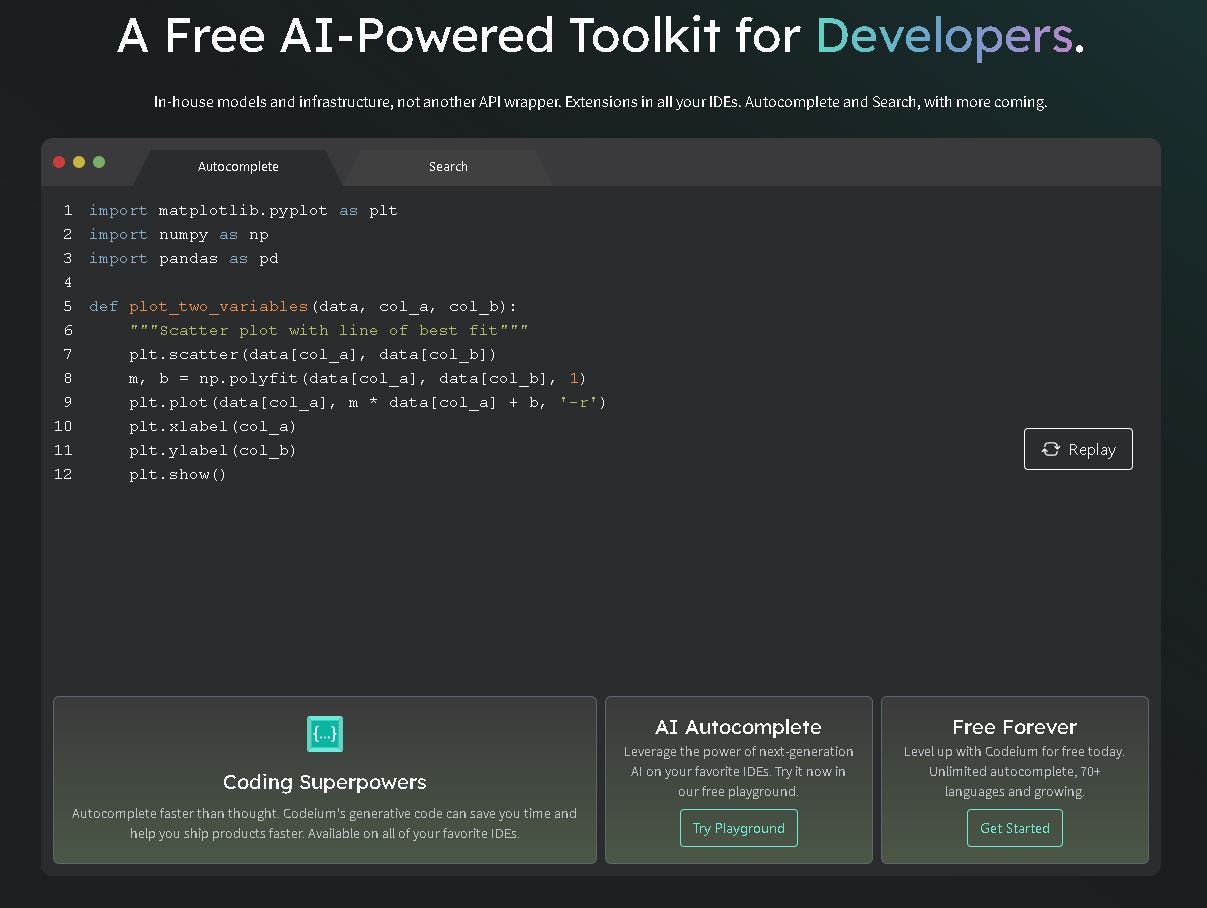This screenshot has height=908, width=1207.
Task: Click the yellow window dot
Action: point(79,162)
